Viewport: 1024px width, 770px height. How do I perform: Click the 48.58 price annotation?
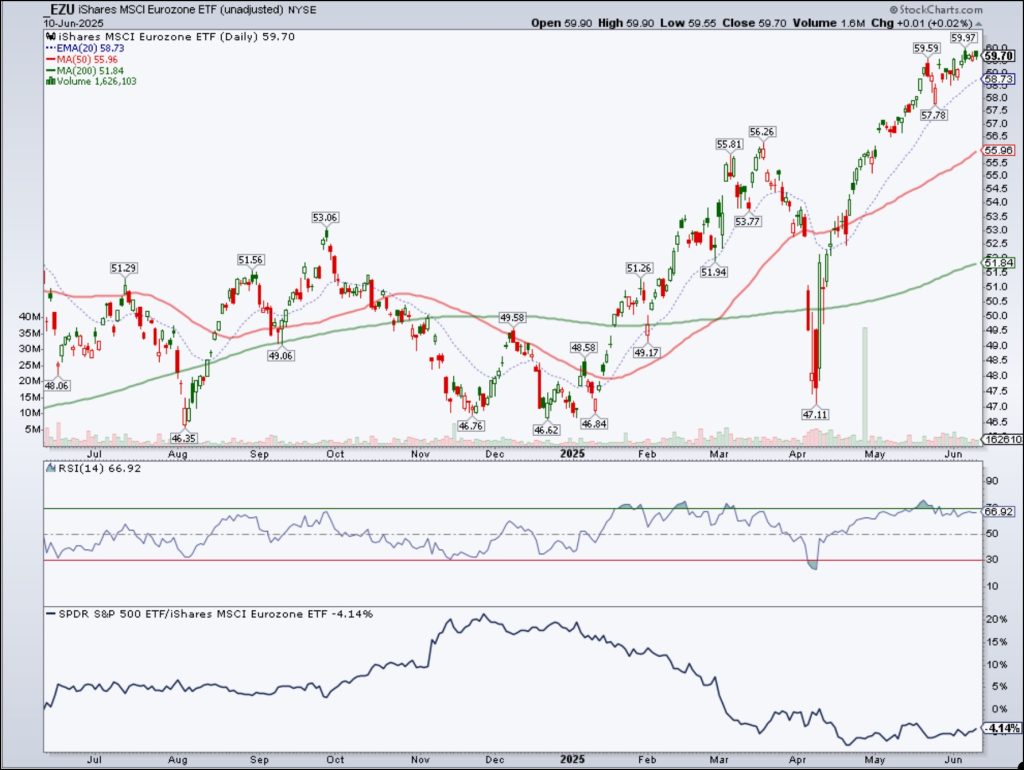click(x=584, y=348)
